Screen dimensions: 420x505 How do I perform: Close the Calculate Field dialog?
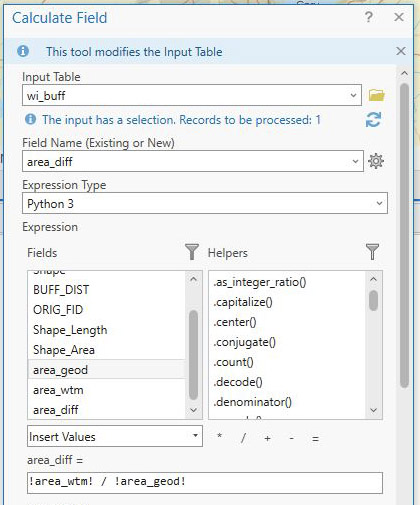pos(399,17)
